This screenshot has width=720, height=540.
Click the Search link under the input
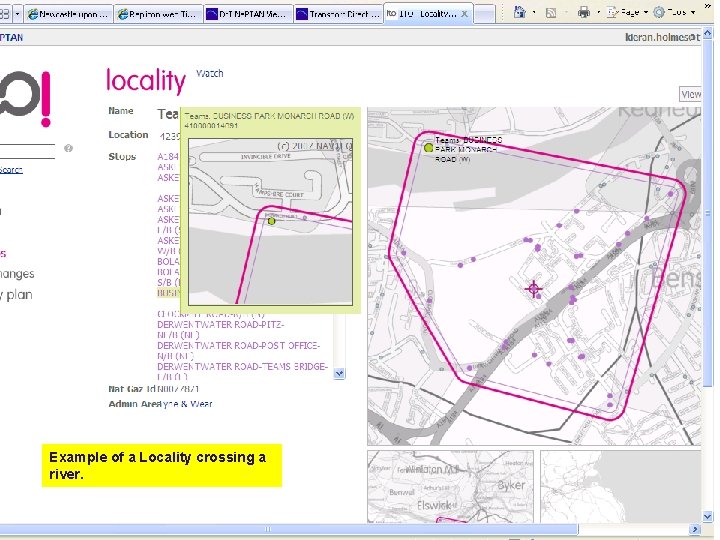click(11, 170)
